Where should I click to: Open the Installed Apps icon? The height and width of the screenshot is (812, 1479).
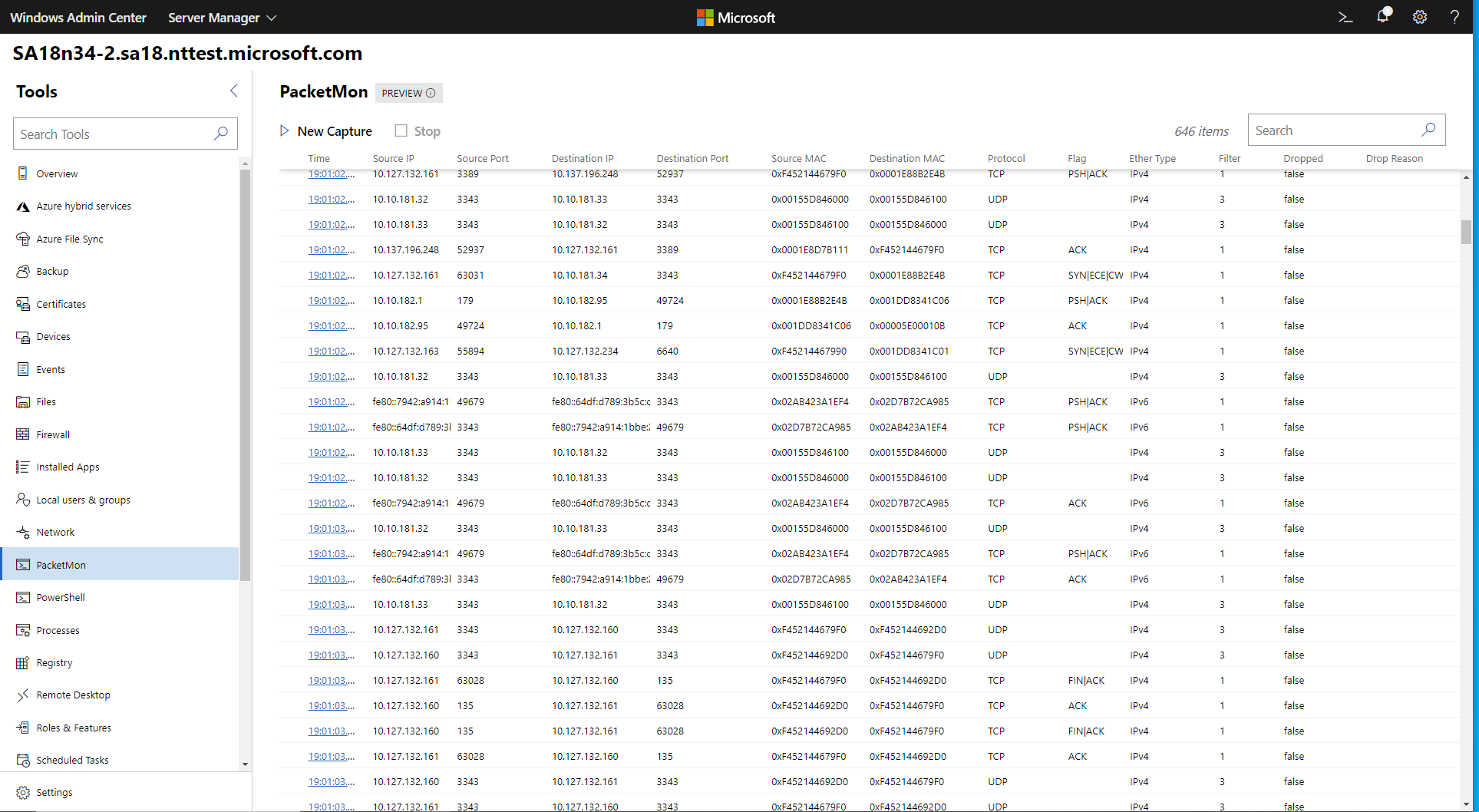pyautogui.click(x=23, y=467)
